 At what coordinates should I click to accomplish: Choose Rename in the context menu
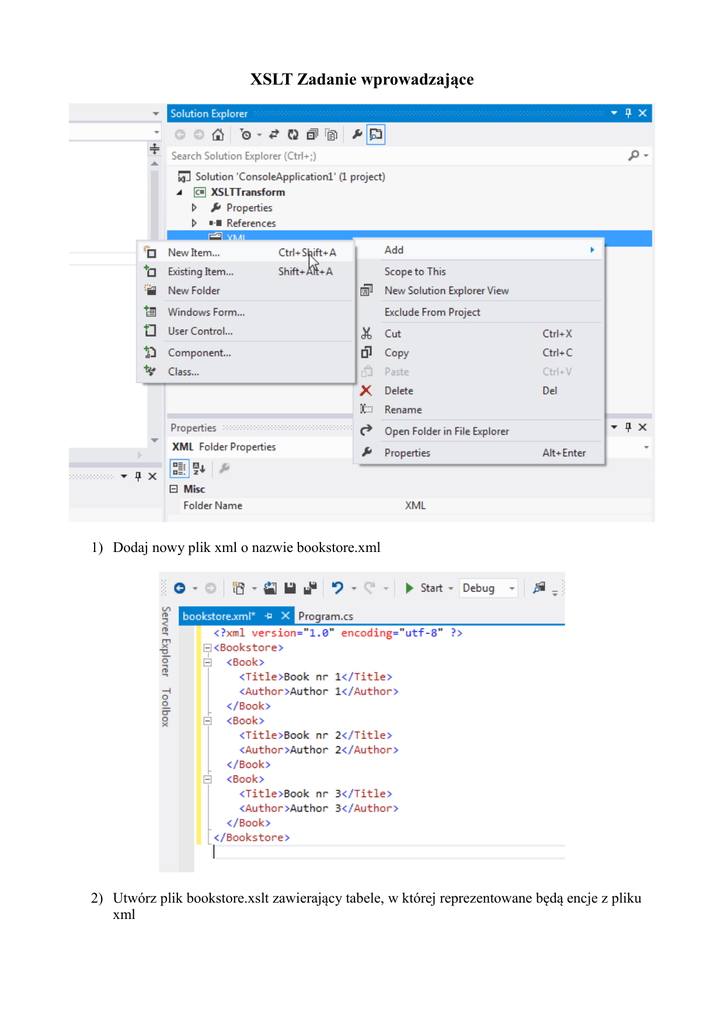click(403, 410)
